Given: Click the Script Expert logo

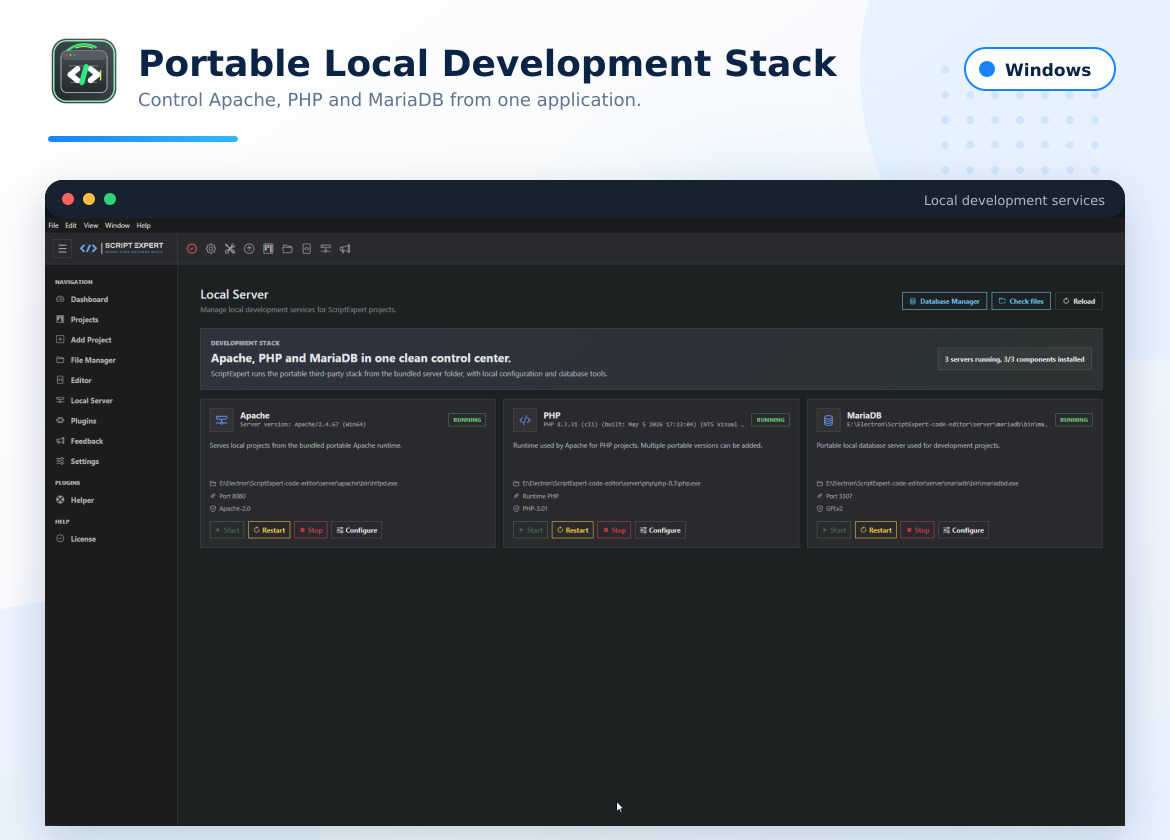Looking at the screenshot, I should (x=122, y=248).
